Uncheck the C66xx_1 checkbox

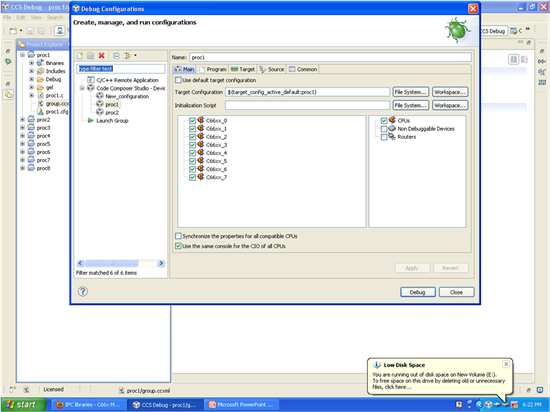tap(192, 128)
